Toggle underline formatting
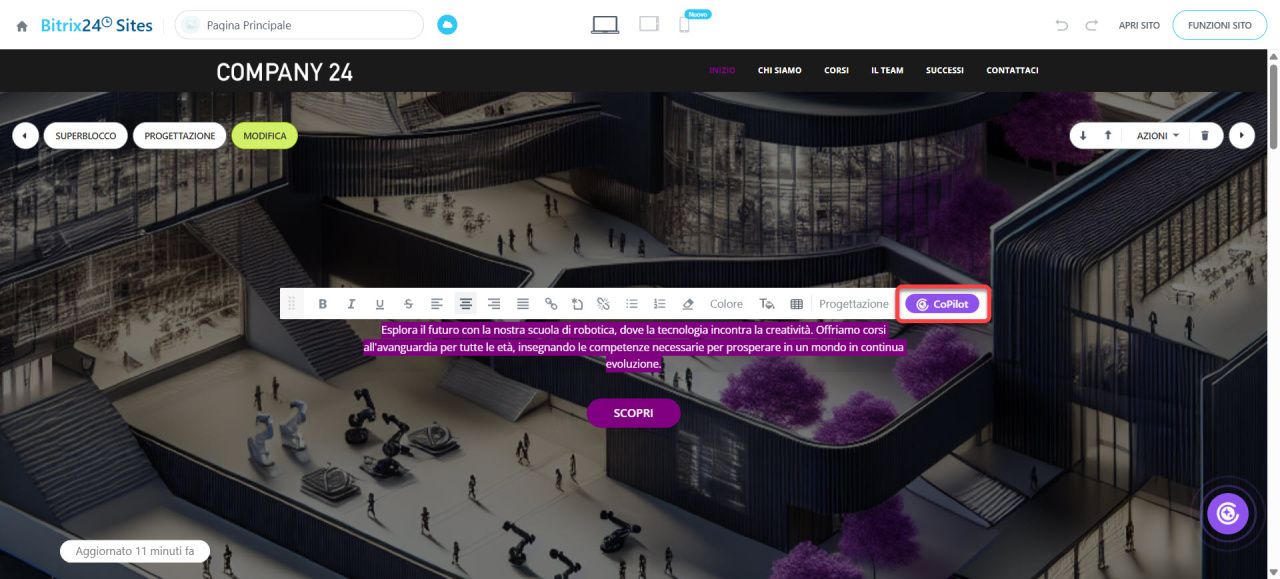 [x=380, y=304]
